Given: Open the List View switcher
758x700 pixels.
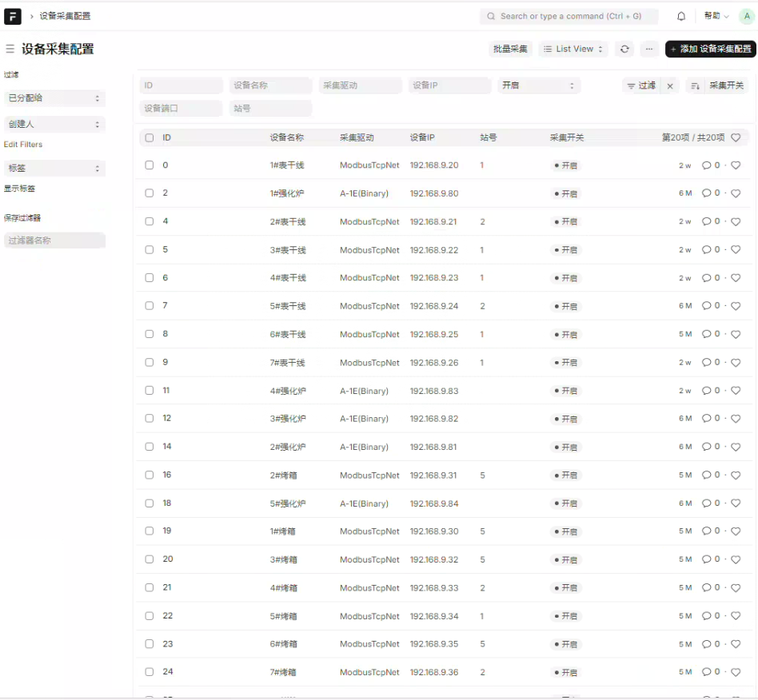Looking at the screenshot, I should (x=574, y=49).
